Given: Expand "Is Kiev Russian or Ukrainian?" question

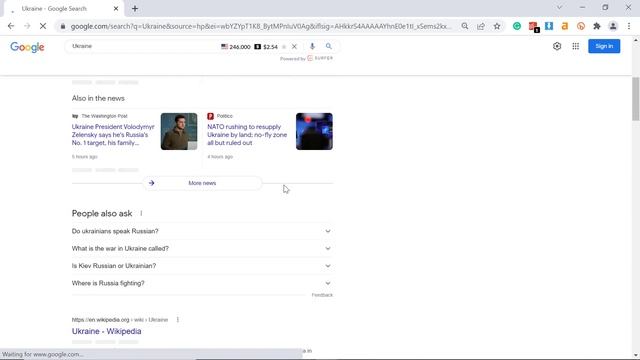Looking at the screenshot, I should tap(202, 266).
